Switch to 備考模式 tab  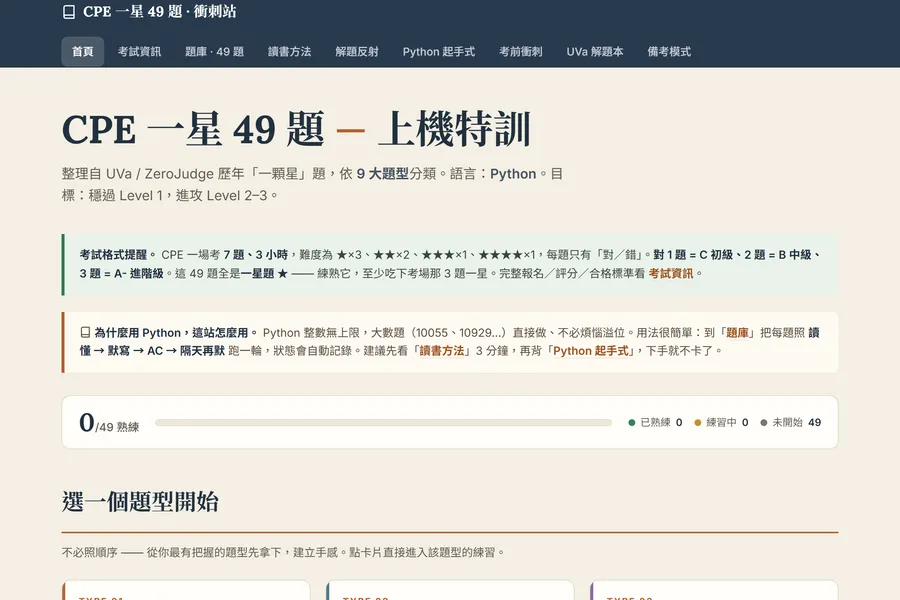[669, 52]
